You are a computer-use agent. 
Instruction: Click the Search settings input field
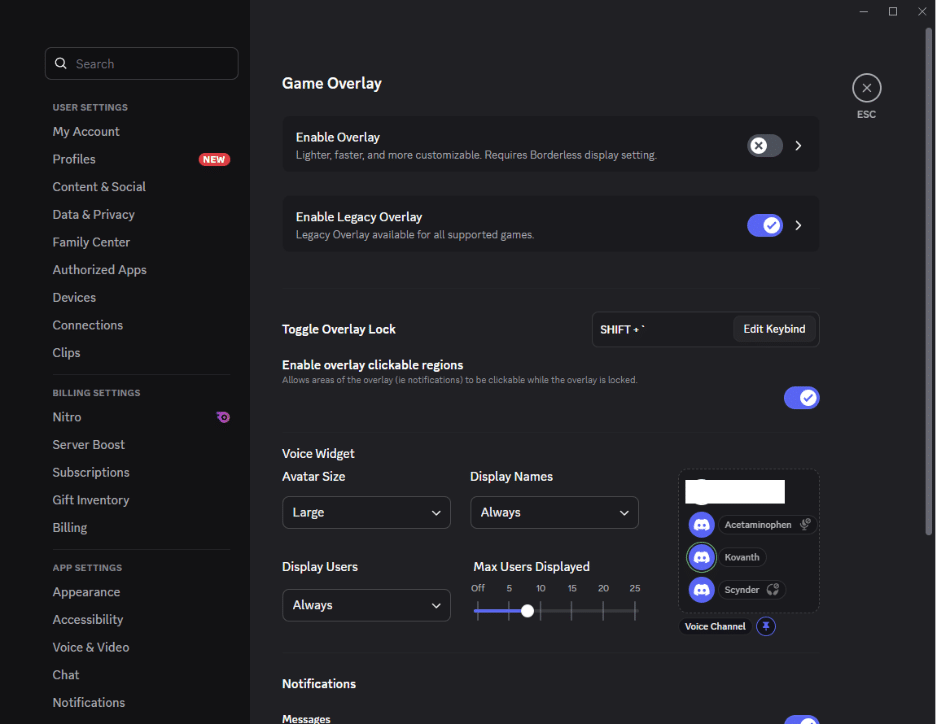click(141, 63)
